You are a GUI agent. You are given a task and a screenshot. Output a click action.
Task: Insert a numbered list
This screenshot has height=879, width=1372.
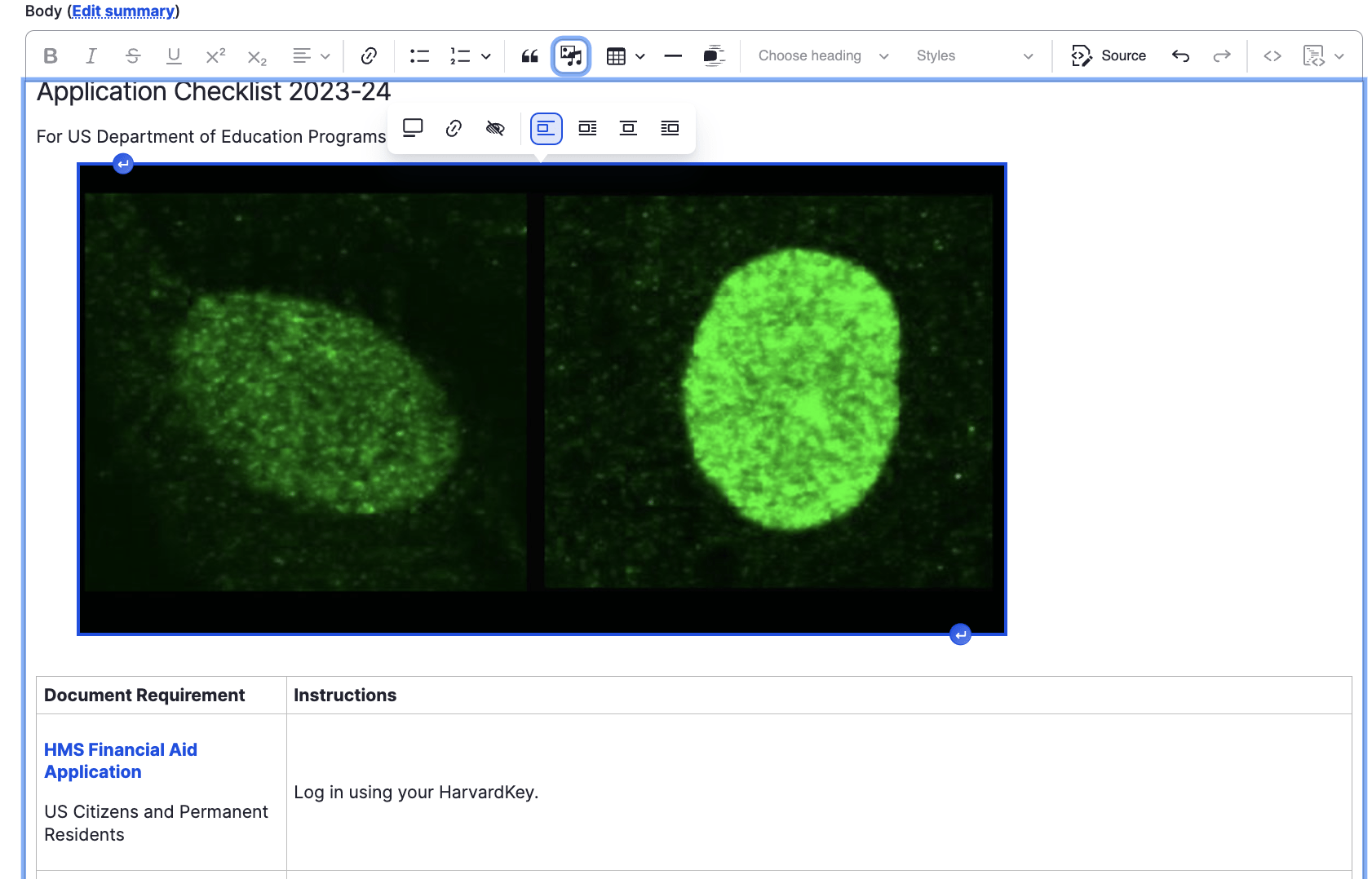pos(460,55)
